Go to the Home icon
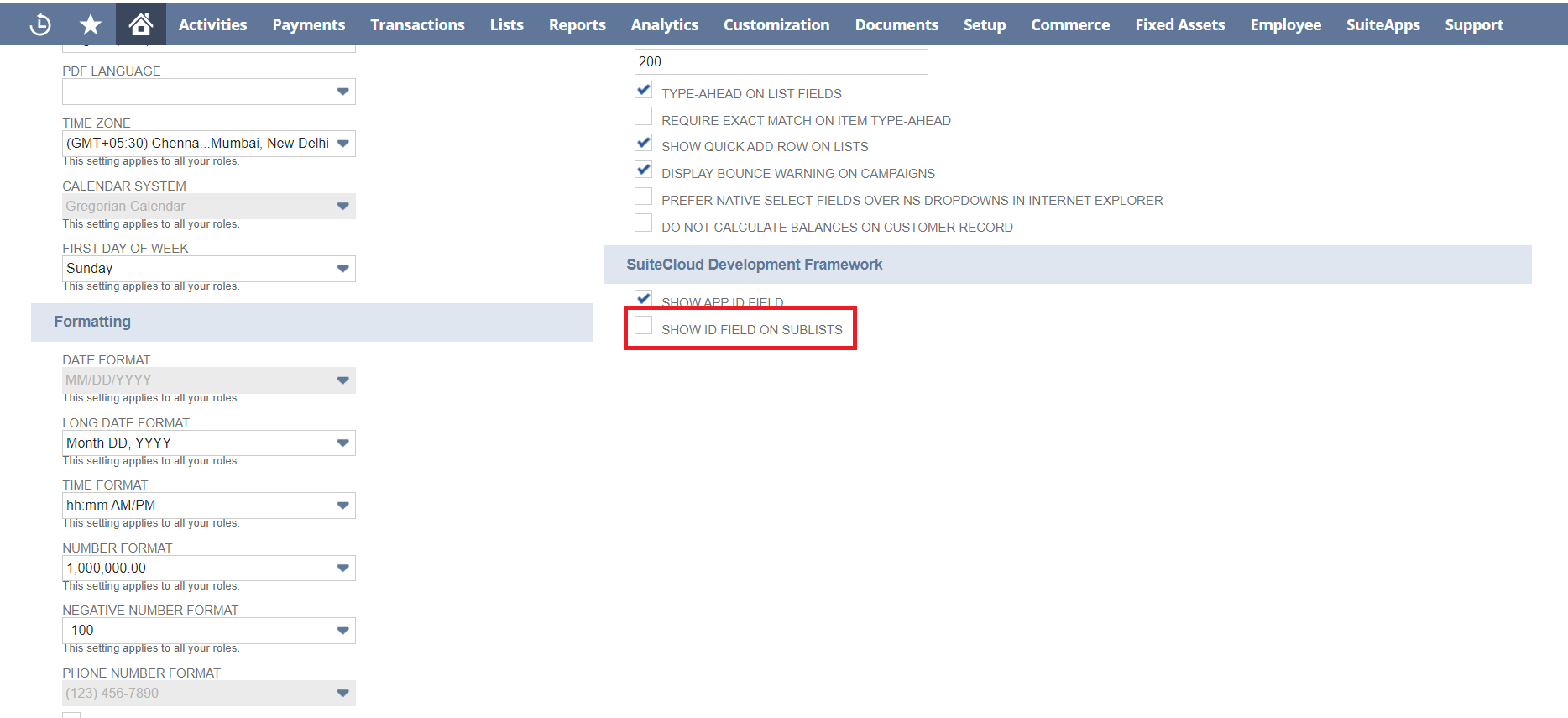The width and height of the screenshot is (1568, 718). (140, 24)
